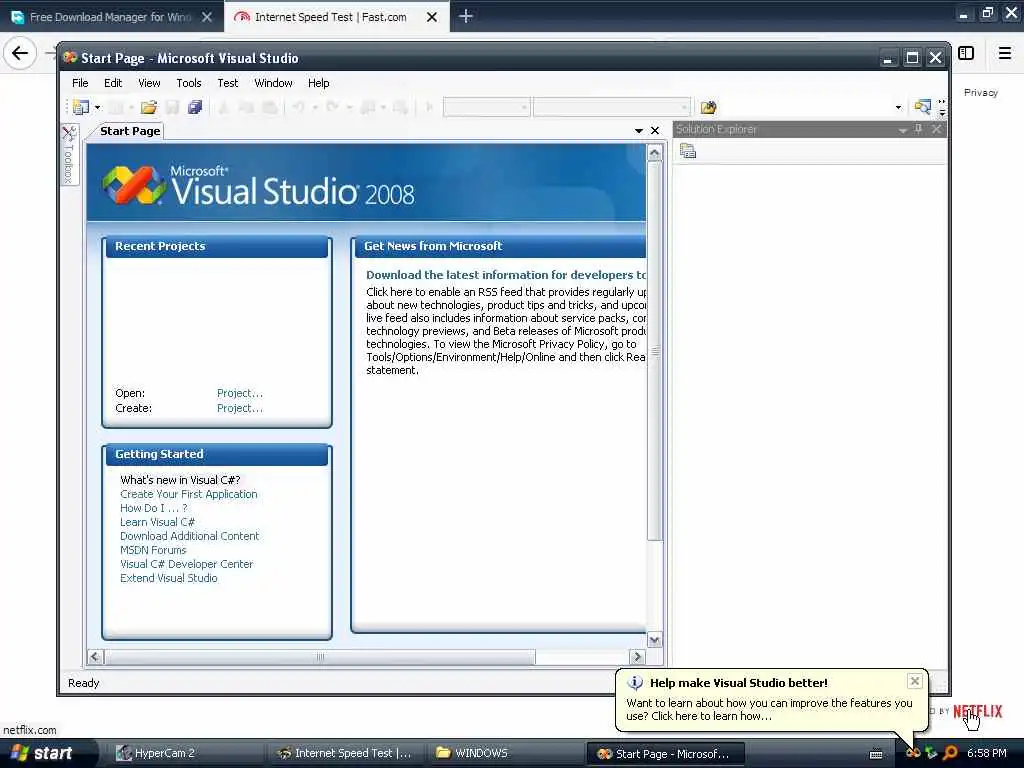1024x768 pixels.
Task: Open the Toolbox side tab
Action: pyautogui.click(x=69, y=154)
